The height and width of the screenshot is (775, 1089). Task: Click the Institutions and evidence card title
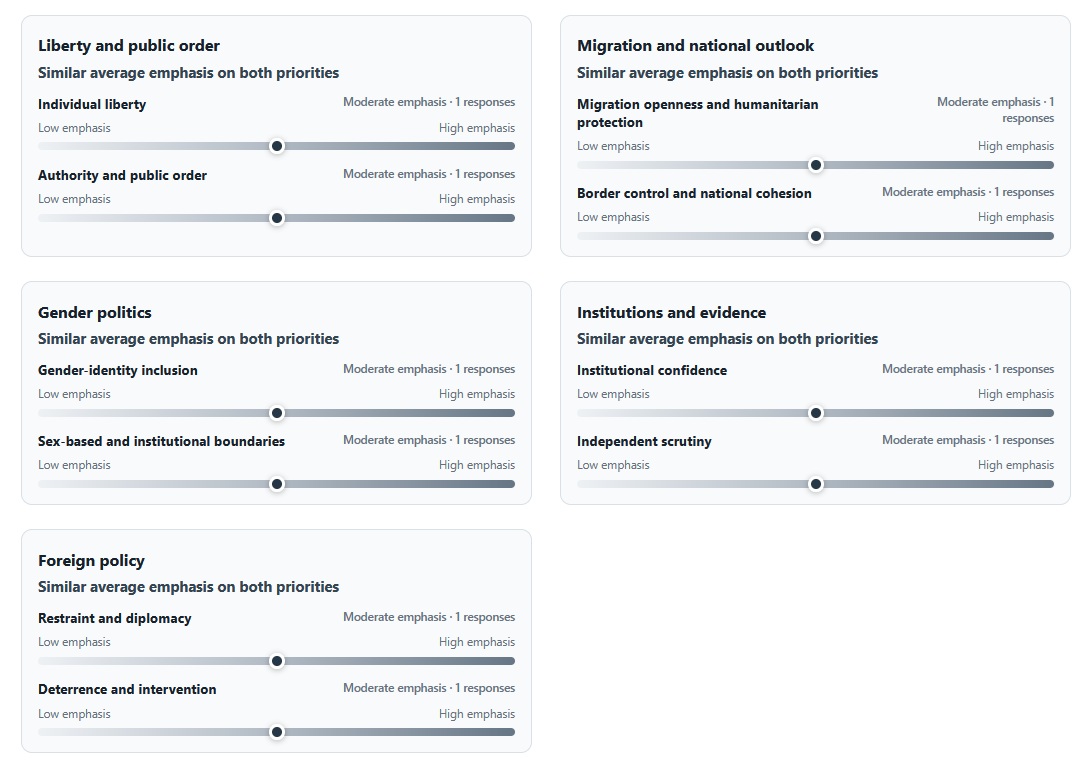click(672, 312)
